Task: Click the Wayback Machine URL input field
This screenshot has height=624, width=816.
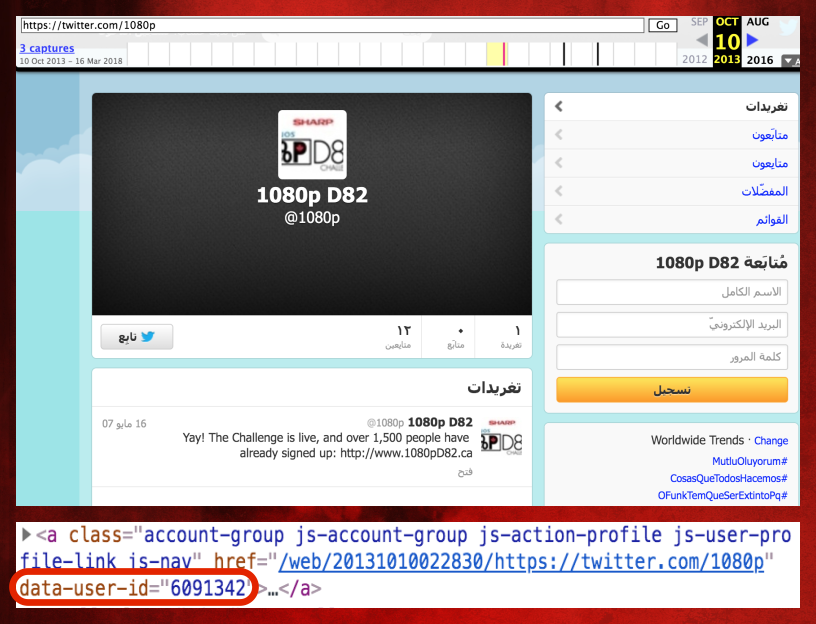Action: click(x=333, y=25)
